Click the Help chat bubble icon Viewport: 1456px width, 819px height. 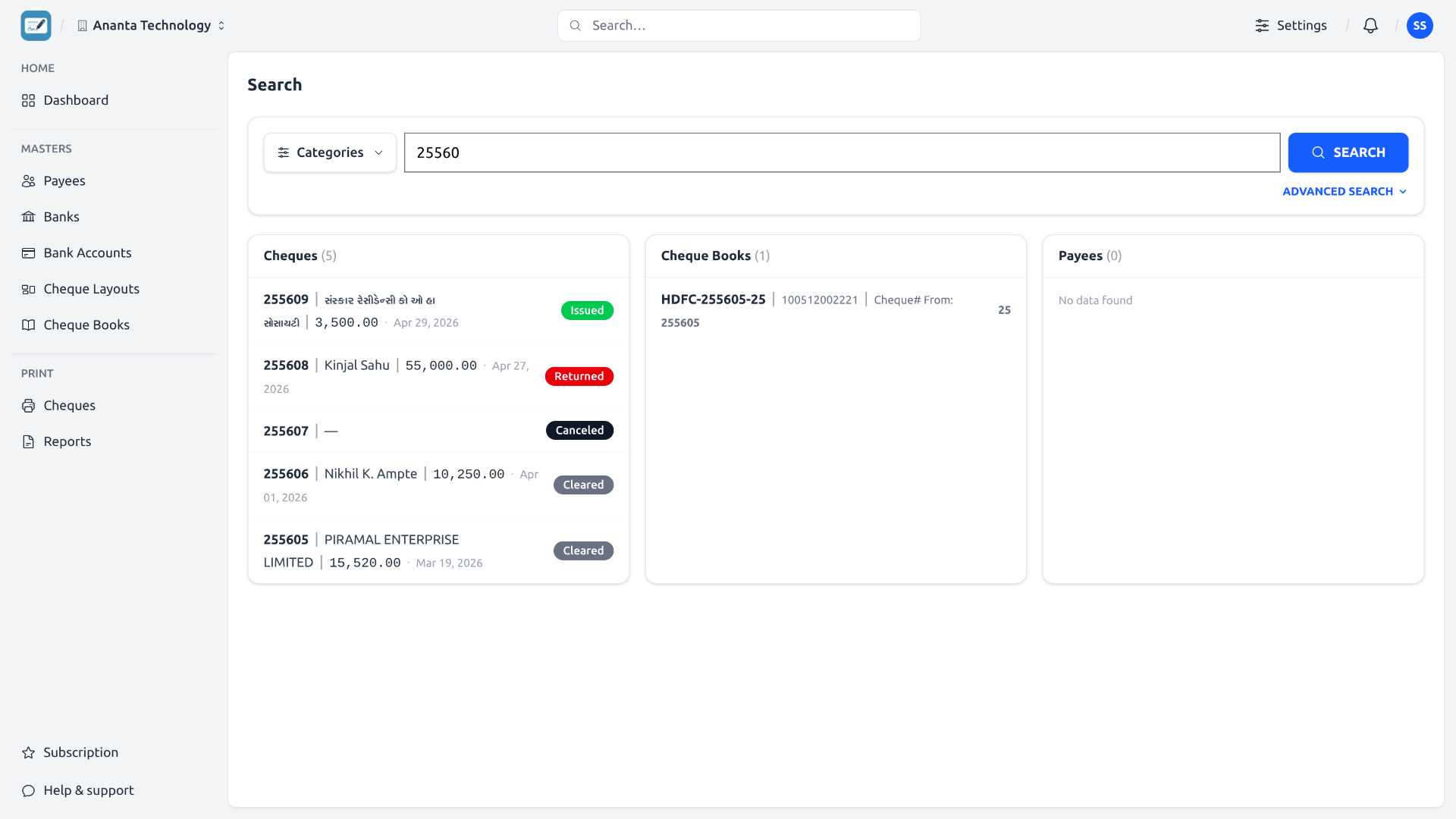[29, 790]
